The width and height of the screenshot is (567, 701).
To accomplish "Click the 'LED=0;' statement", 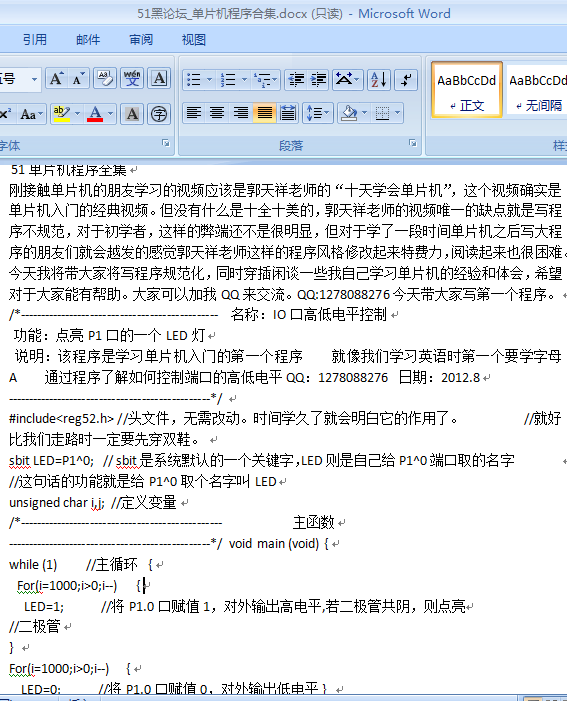I will pyautogui.click(x=41, y=688).
